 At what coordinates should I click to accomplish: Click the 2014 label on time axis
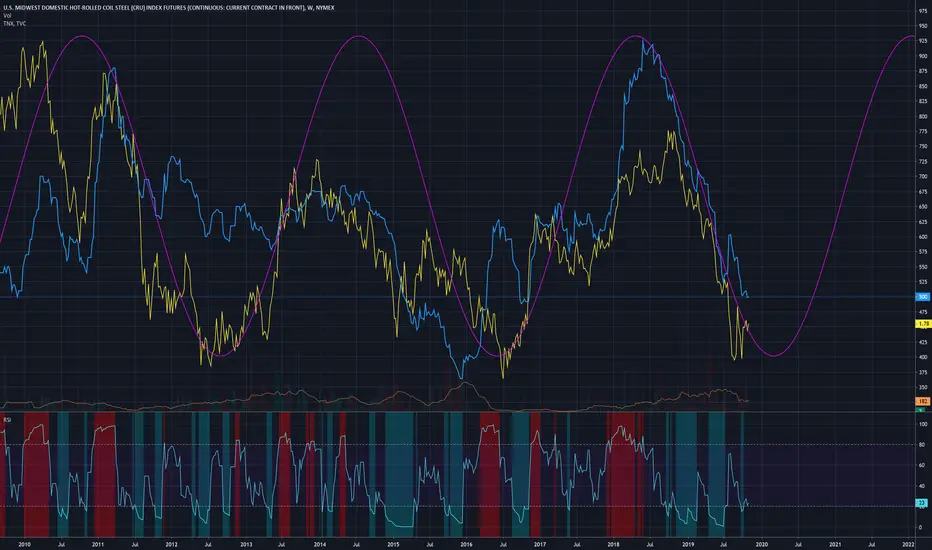pyautogui.click(x=319, y=544)
